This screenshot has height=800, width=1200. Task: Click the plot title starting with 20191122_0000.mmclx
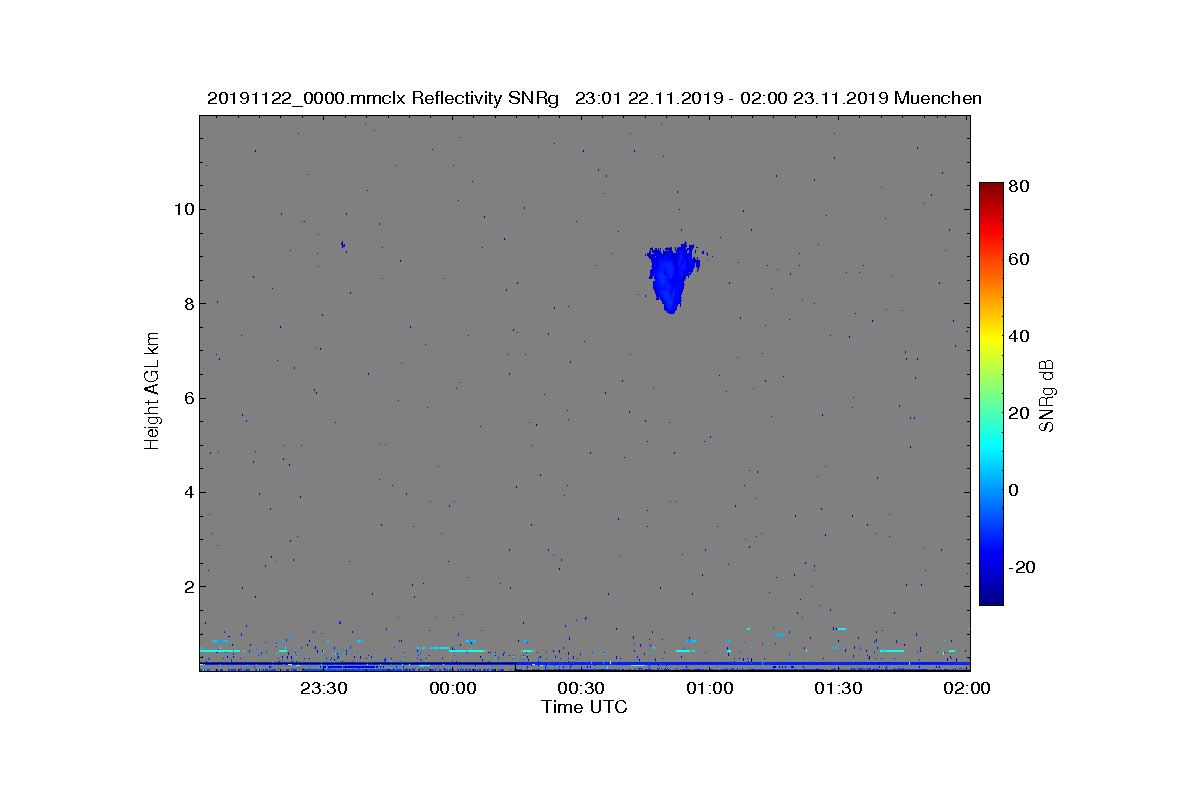coord(594,98)
